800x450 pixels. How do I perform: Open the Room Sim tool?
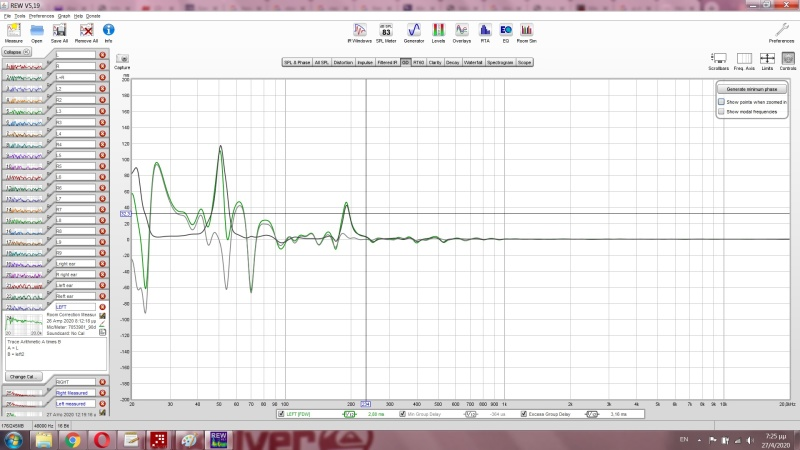pyautogui.click(x=527, y=31)
